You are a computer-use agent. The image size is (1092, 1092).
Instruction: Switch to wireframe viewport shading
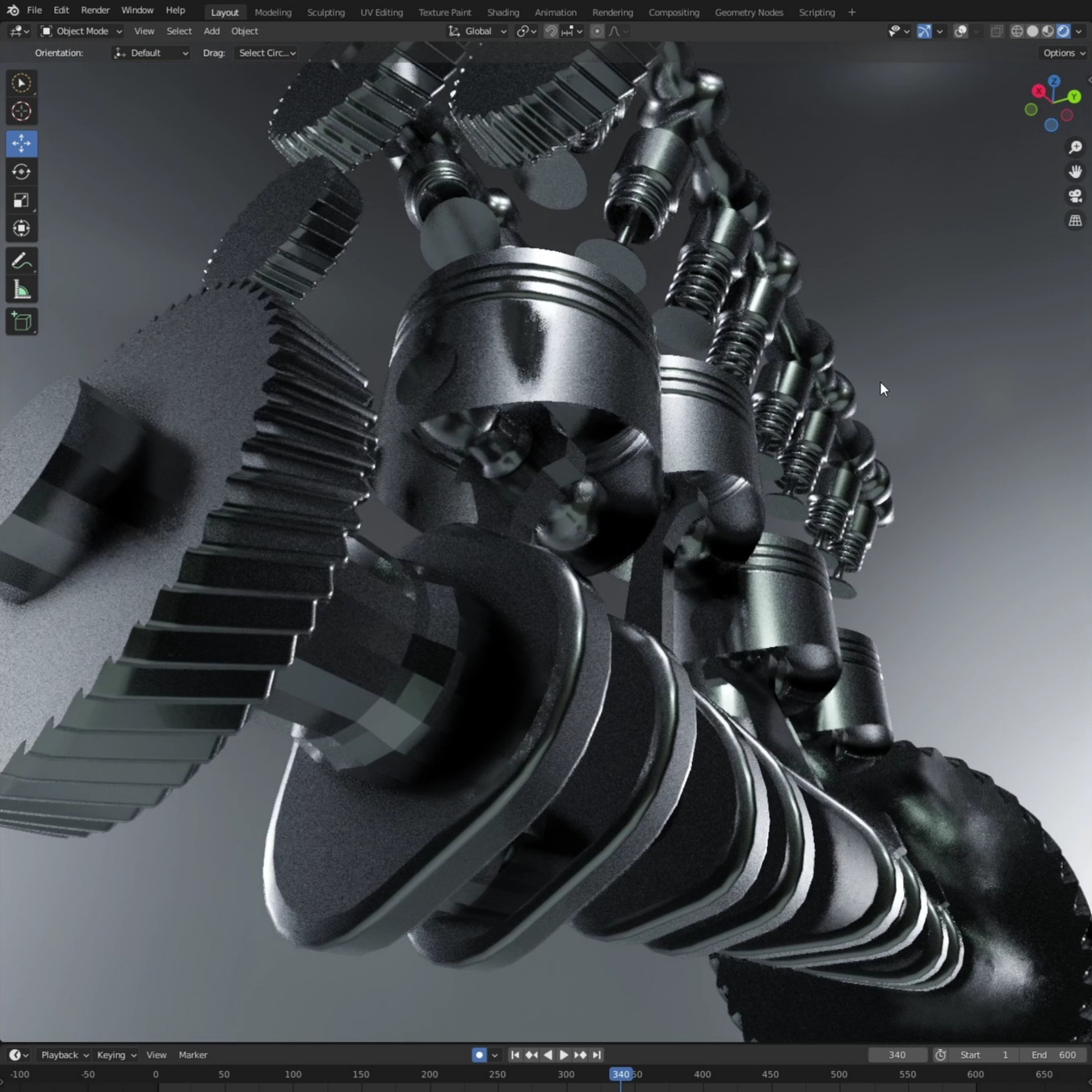coord(1017,31)
